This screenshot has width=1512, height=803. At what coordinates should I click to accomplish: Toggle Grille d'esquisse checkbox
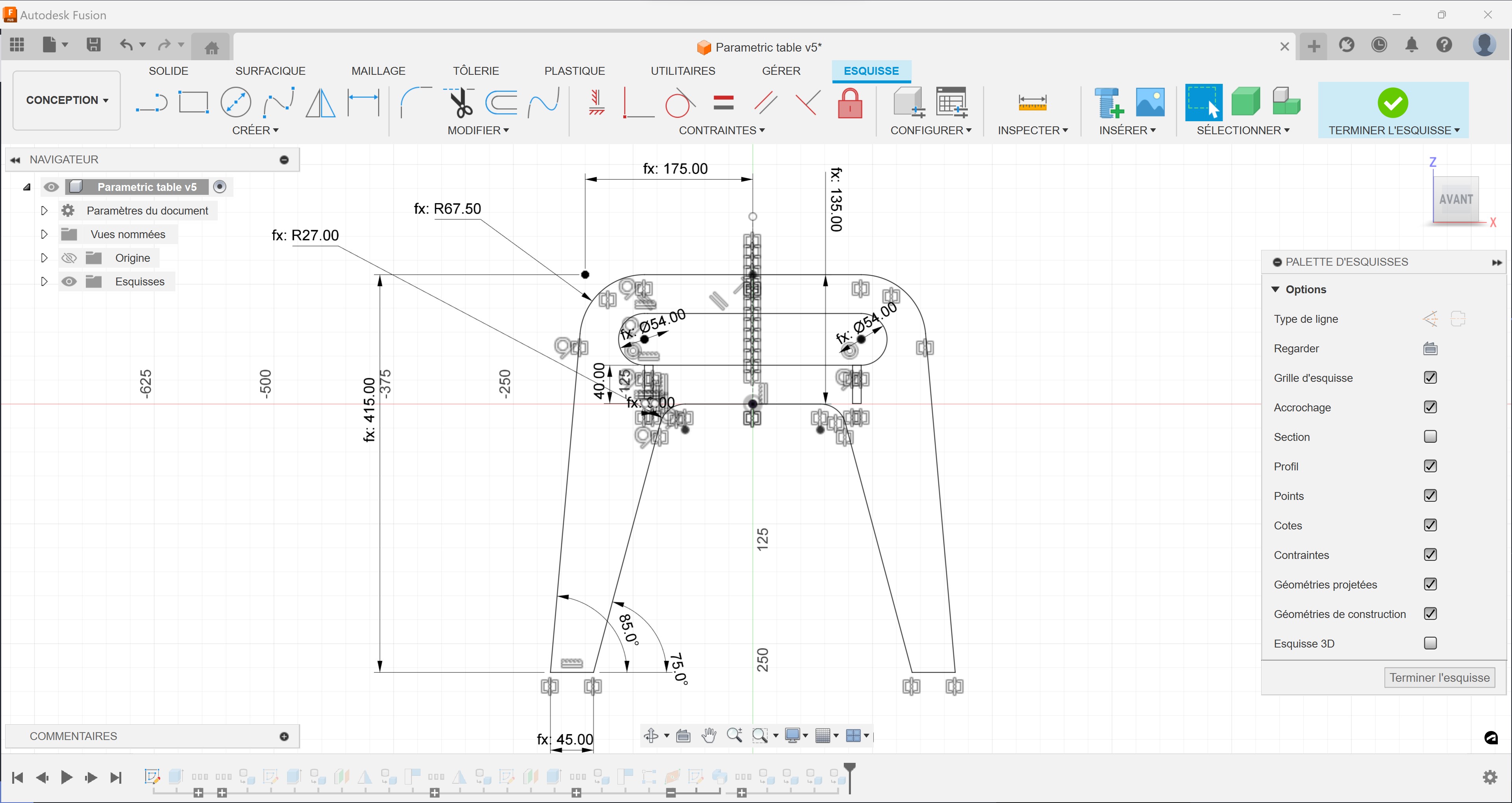tap(1430, 377)
